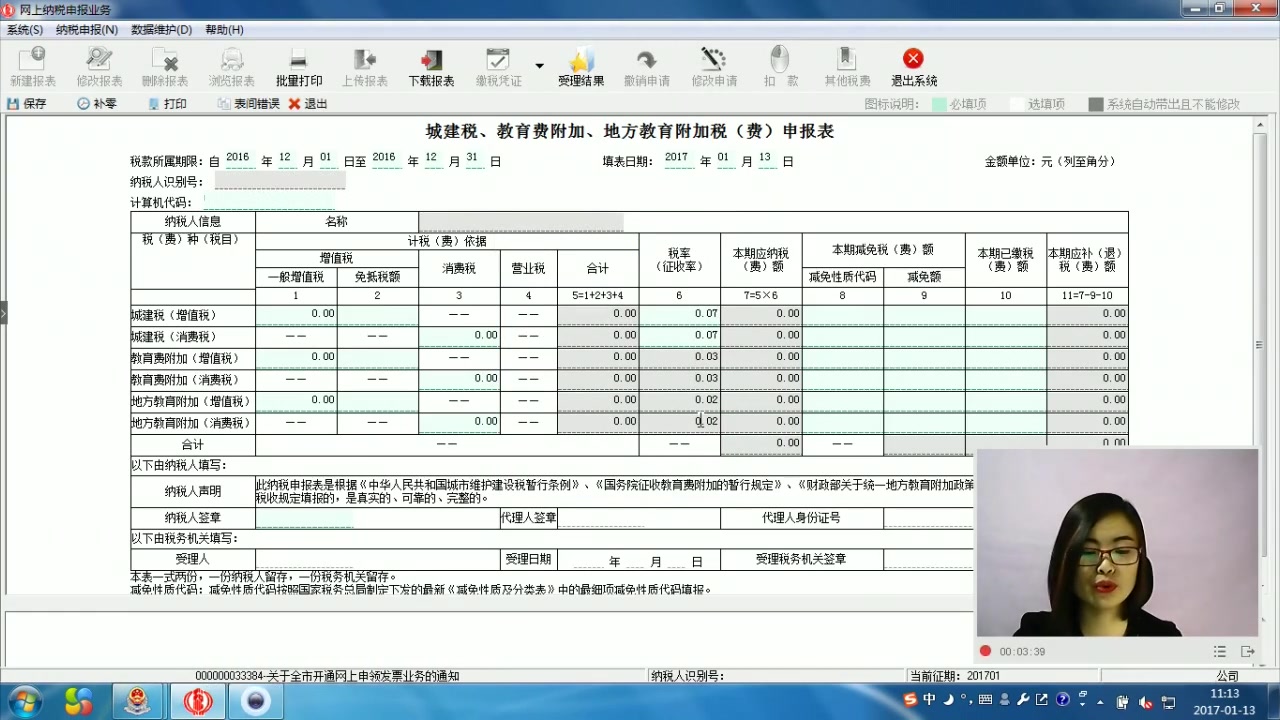
Task: Click 消费税 cell for 城建税（消费税）
Action: pyautogui.click(x=459, y=336)
